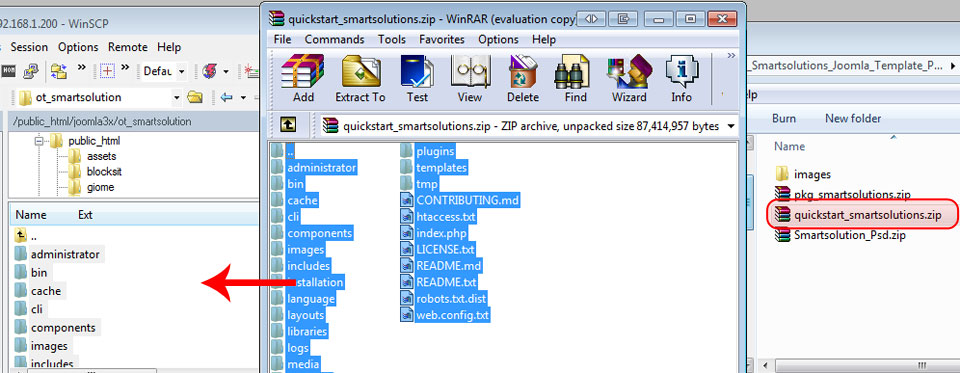Open WinRAR Tools menu

point(392,39)
